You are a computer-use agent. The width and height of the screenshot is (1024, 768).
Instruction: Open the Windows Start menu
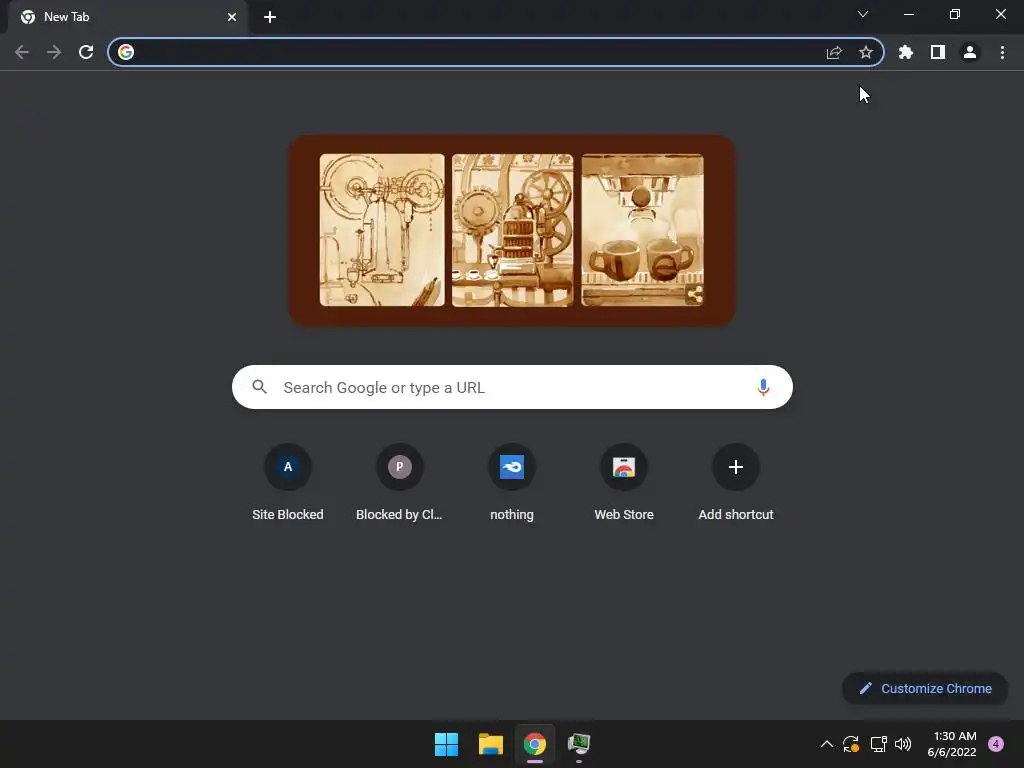pyautogui.click(x=447, y=744)
